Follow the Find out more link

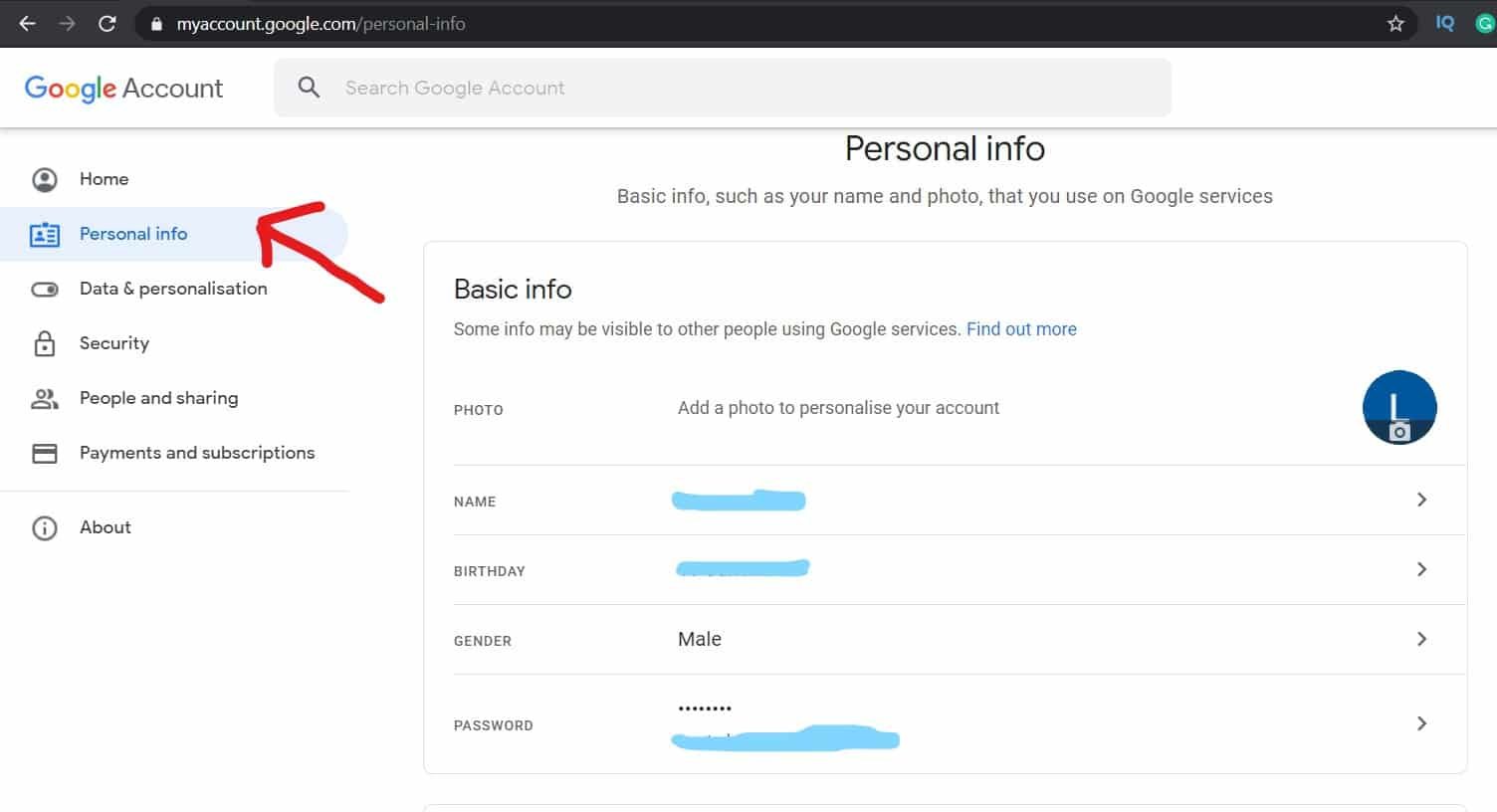pos(1021,329)
